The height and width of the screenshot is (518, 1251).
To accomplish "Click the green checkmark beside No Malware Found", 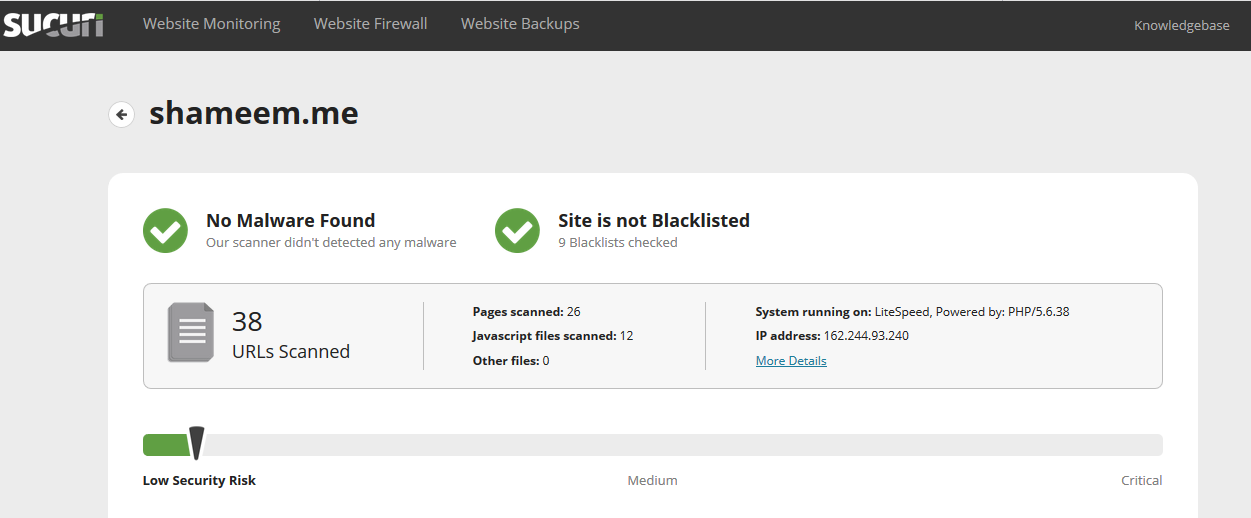I will [x=165, y=231].
